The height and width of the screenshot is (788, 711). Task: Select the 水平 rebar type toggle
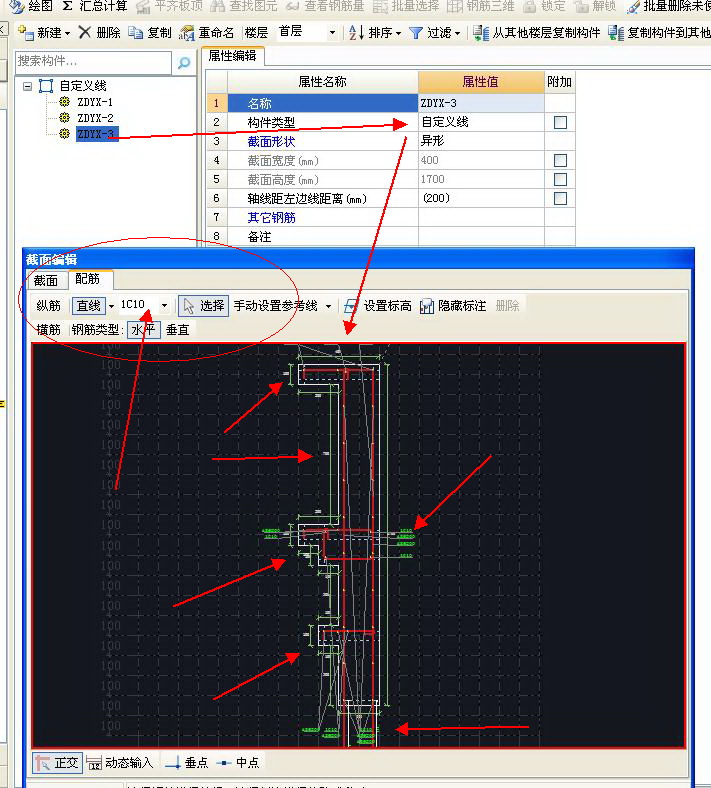pos(144,330)
